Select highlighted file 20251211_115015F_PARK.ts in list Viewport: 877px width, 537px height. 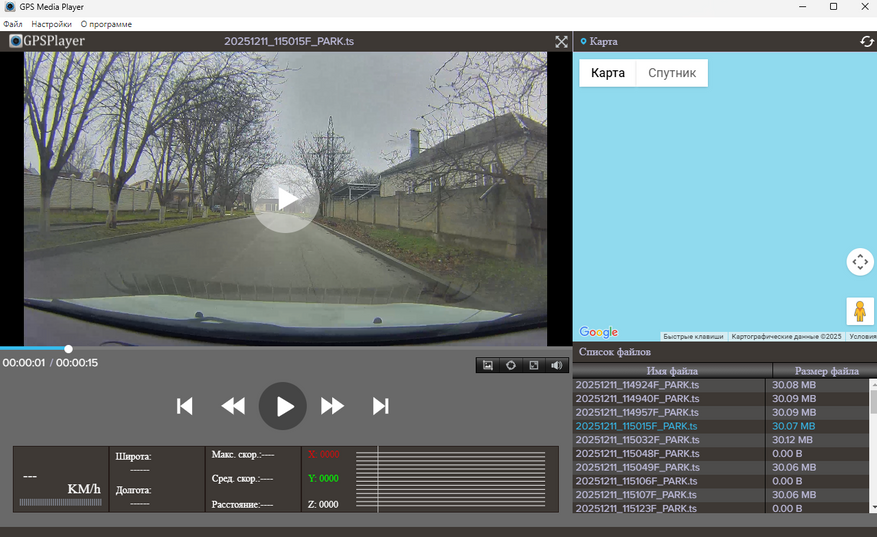(x=636, y=426)
